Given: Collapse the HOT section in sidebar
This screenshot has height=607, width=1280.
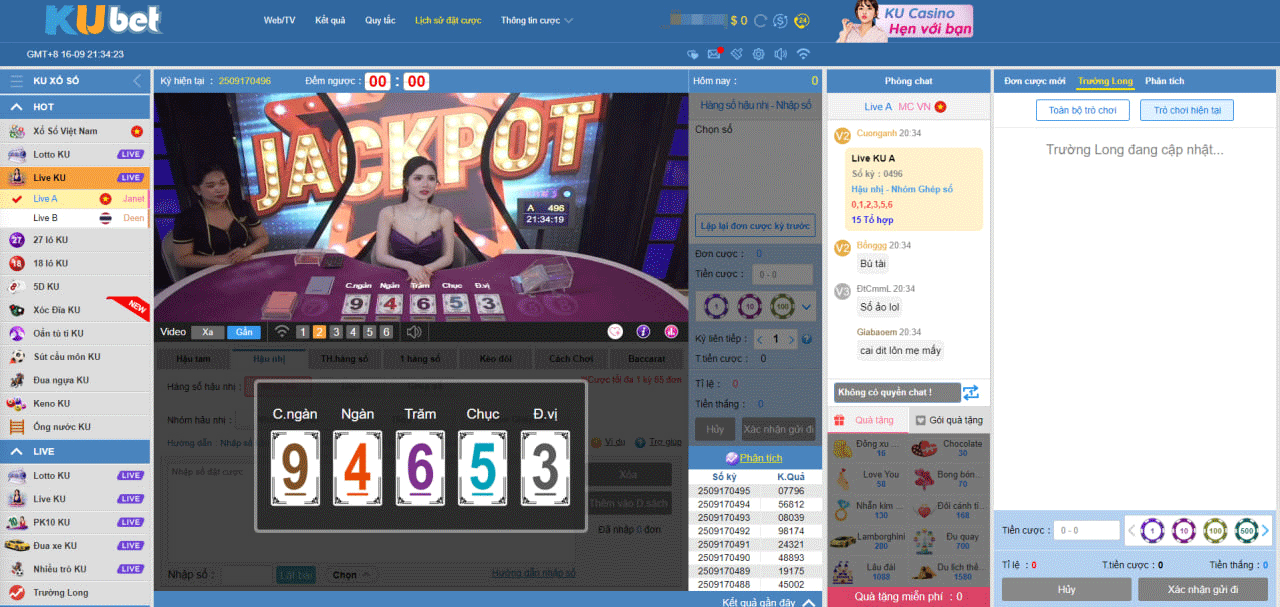Looking at the screenshot, I should [17, 107].
